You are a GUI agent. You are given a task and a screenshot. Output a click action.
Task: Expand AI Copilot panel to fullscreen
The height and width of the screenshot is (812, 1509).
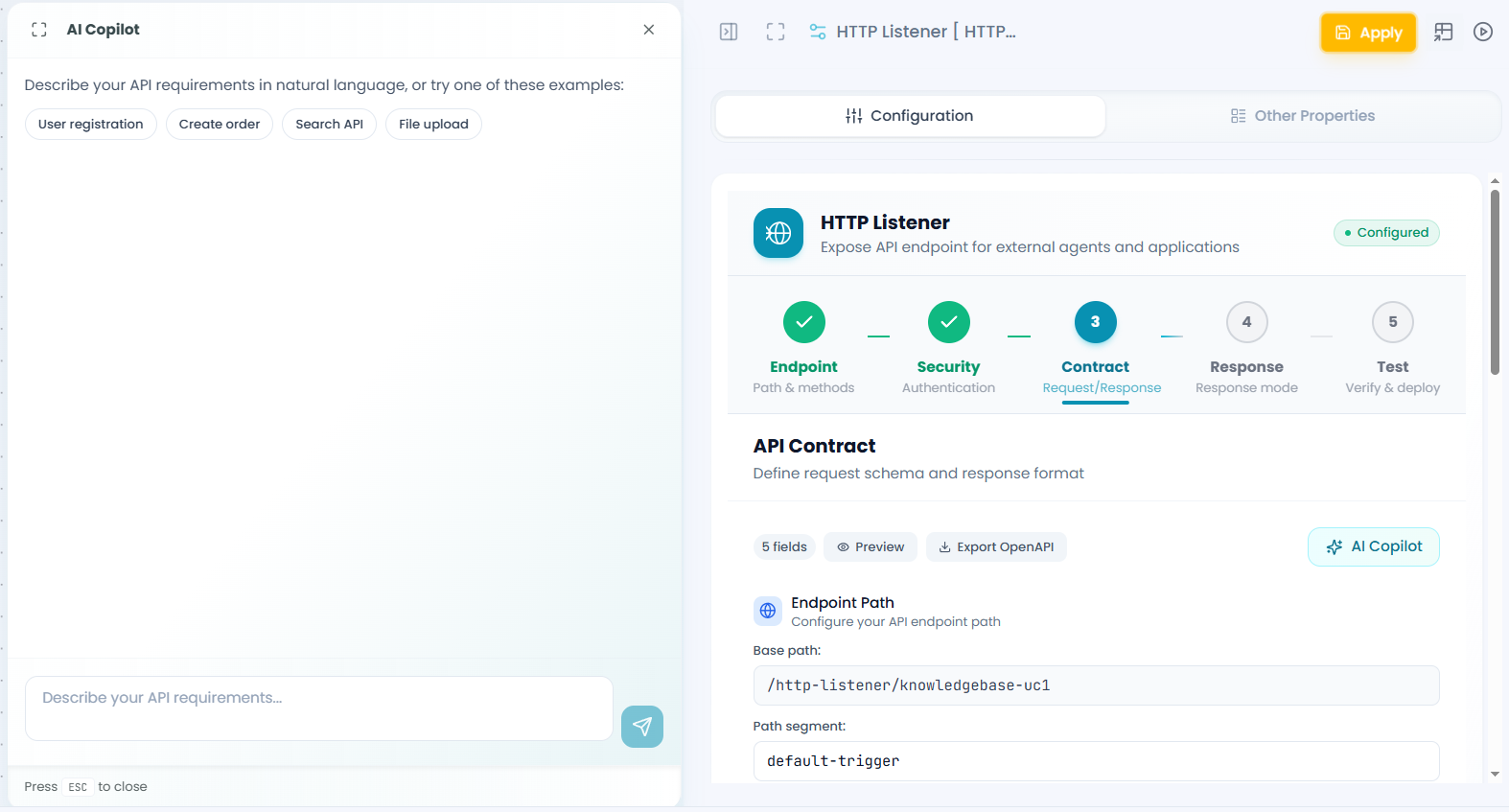tap(39, 30)
